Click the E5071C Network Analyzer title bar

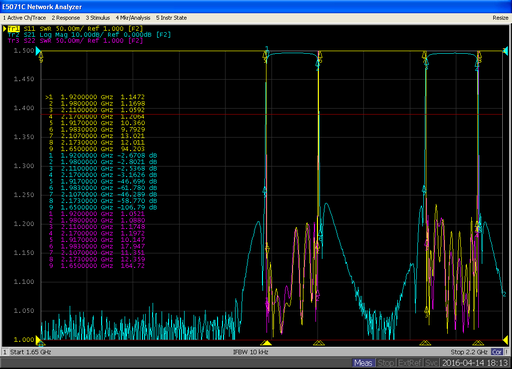tap(256, 6)
